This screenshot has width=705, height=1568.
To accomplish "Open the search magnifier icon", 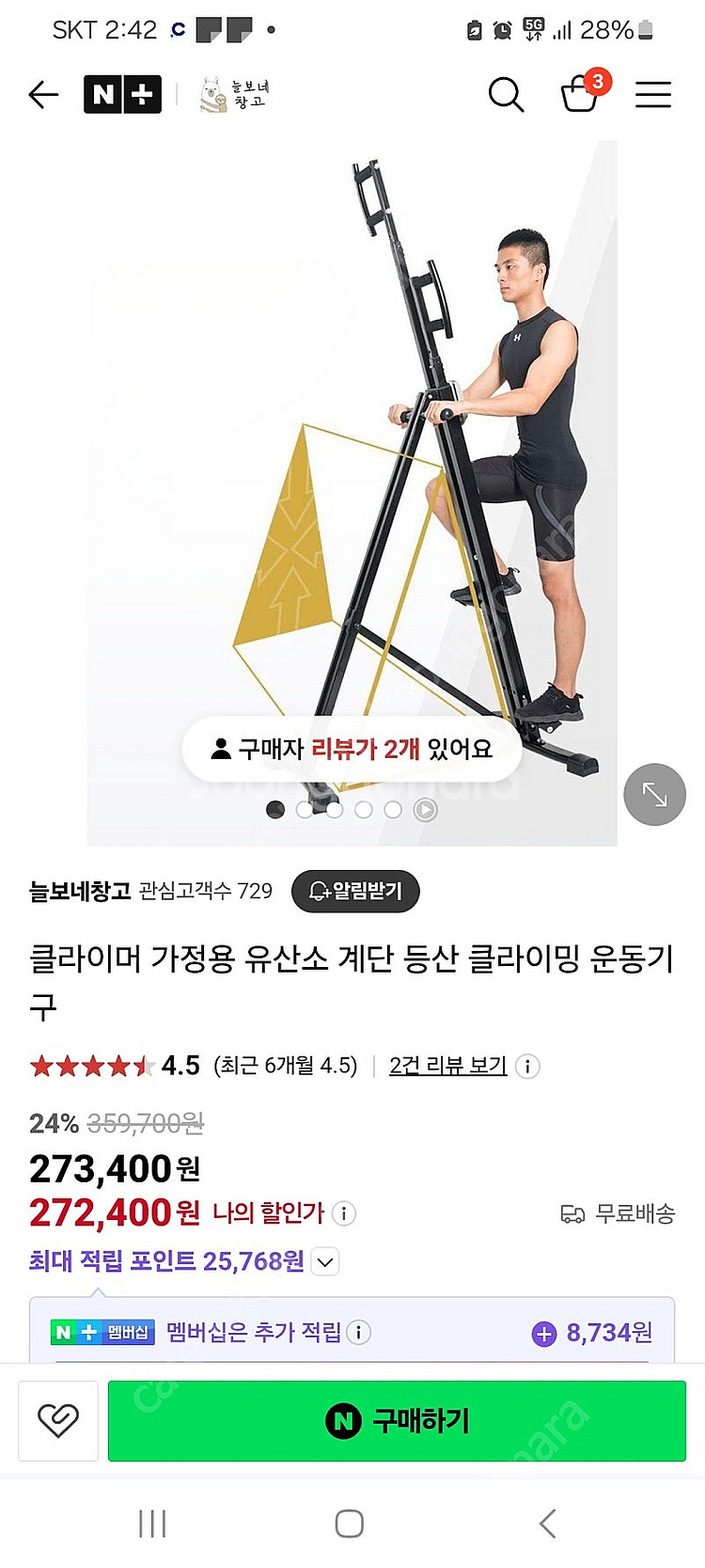I will [506, 94].
